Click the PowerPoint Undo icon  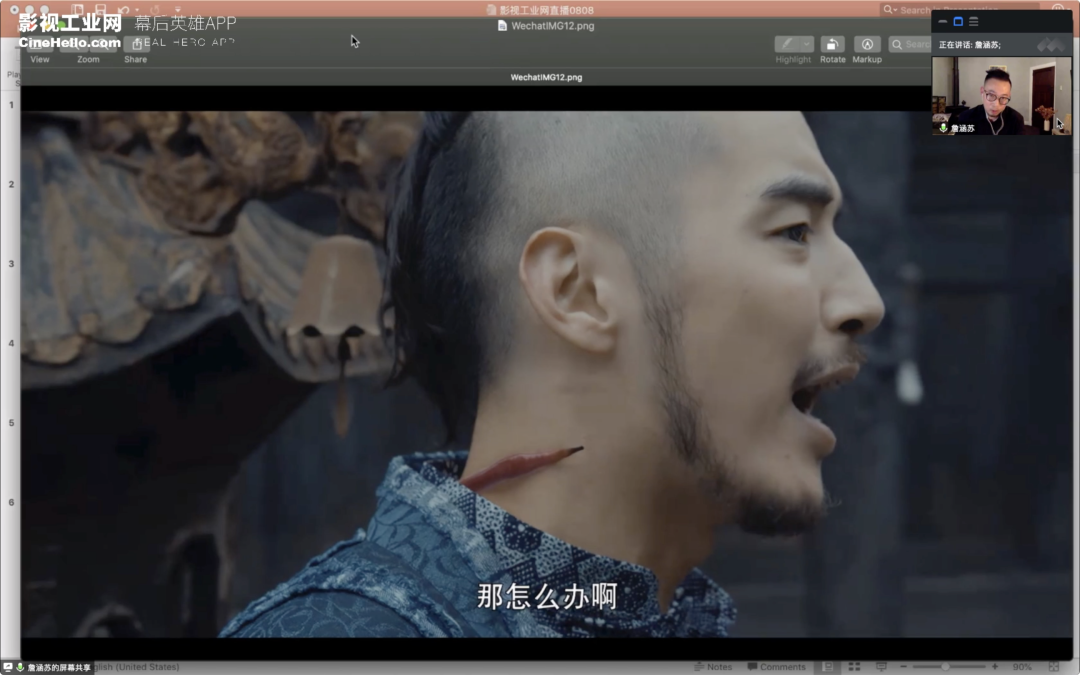click(123, 10)
